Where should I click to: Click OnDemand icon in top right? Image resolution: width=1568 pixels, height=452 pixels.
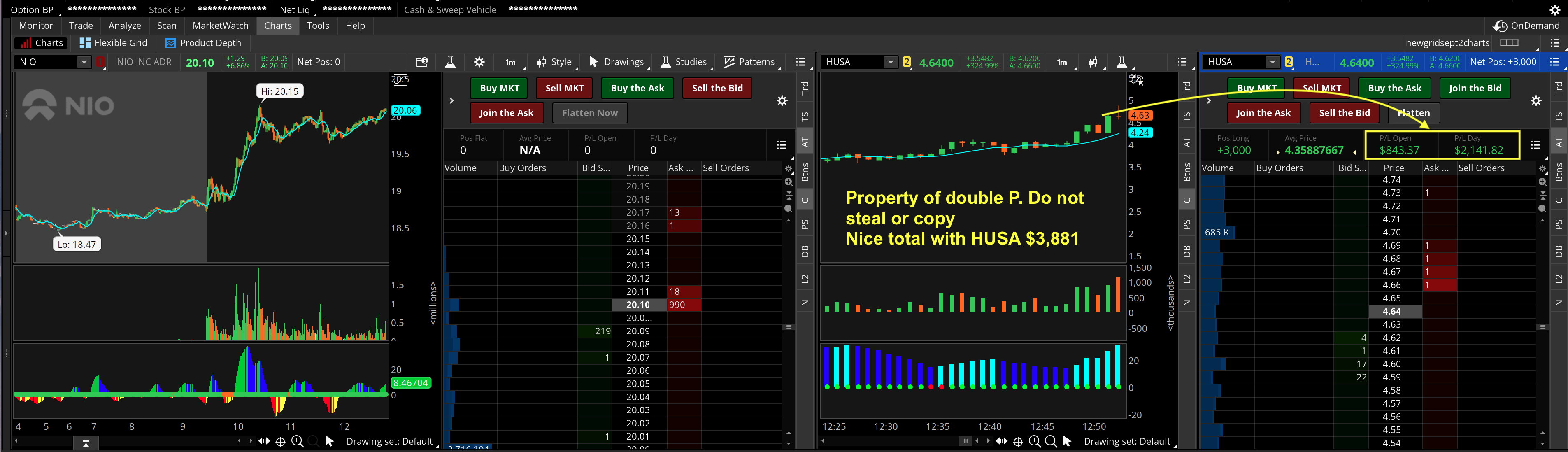point(1501,26)
